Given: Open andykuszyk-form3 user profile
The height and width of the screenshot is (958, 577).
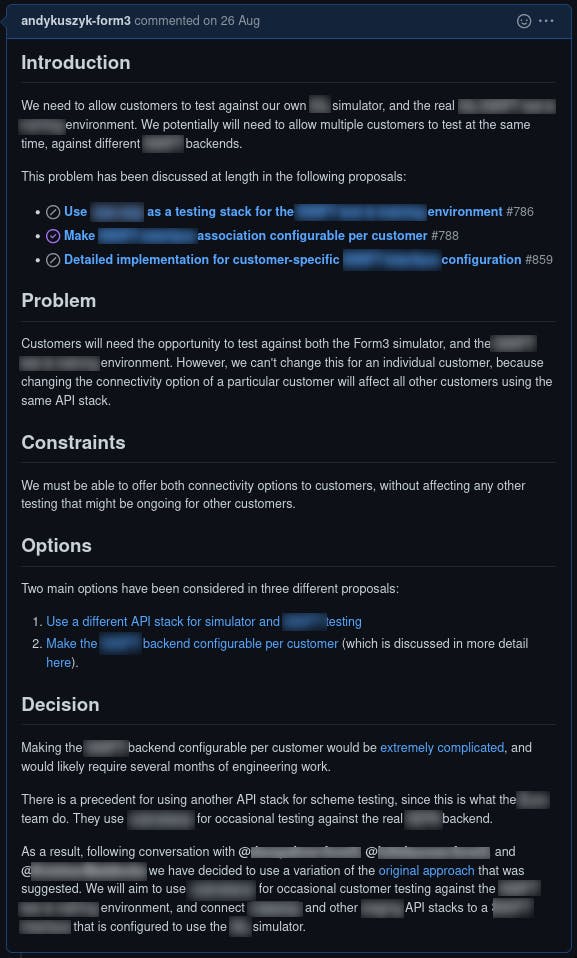Looking at the screenshot, I should (76, 21).
